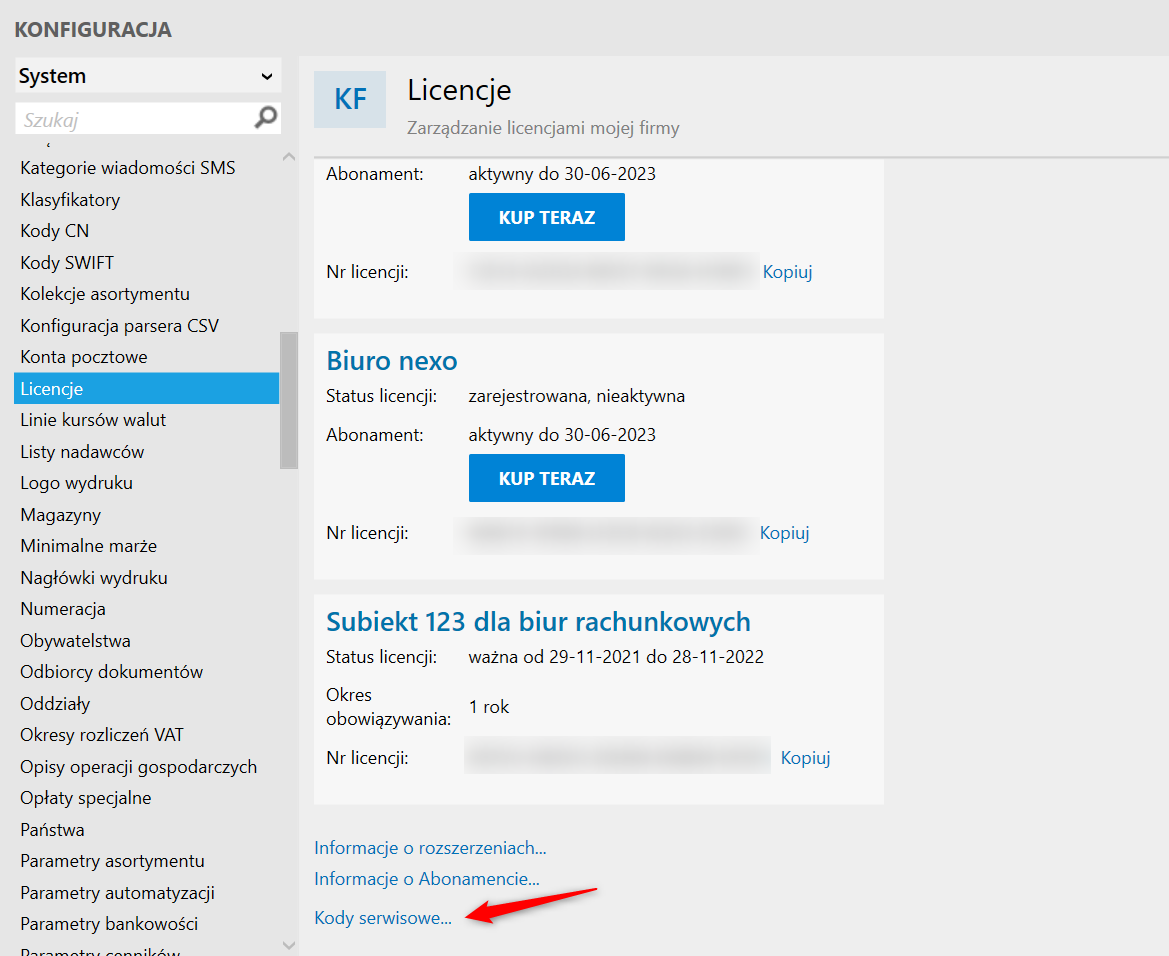Click the sidebar scrollbar thumb
Screen dimensions: 1169x956
pyautogui.click(x=289, y=400)
